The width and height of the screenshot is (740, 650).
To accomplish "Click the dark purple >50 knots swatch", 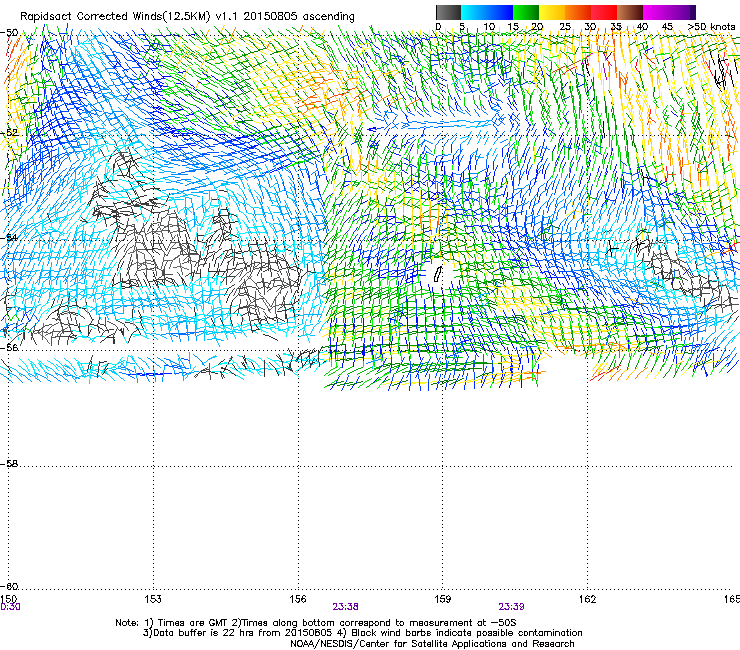I will pyautogui.click(x=693, y=12).
